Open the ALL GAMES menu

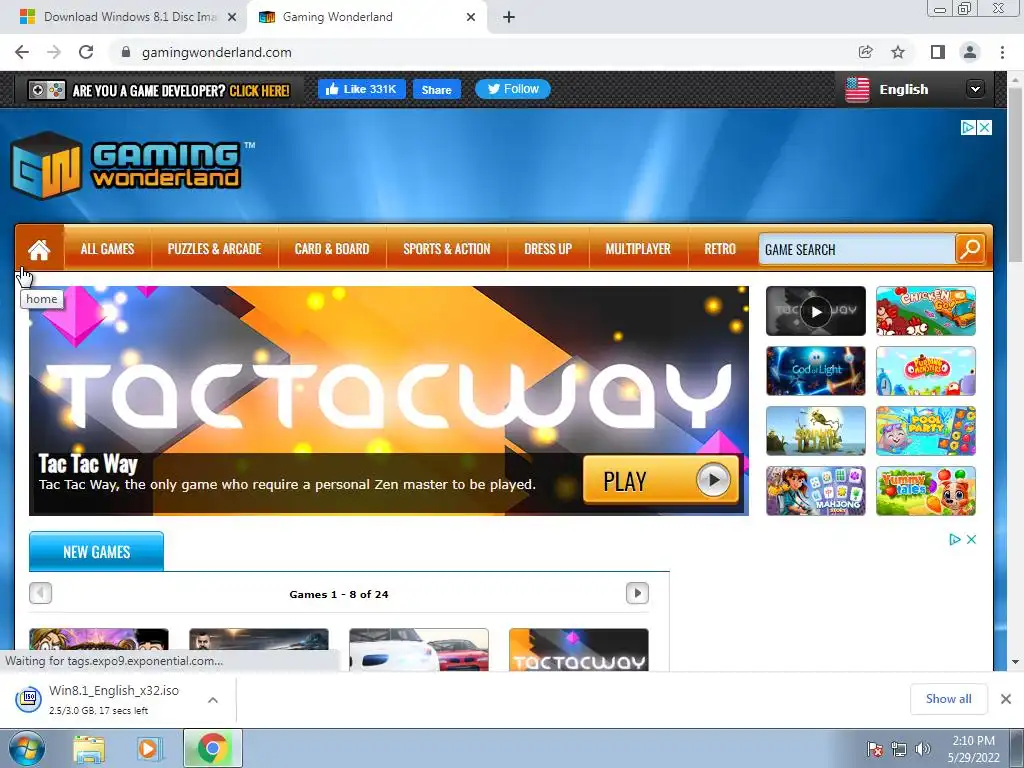click(107, 249)
